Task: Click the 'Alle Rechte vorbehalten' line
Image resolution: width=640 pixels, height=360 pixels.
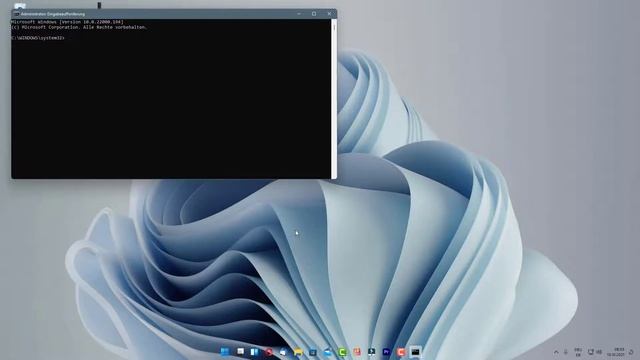Action: click(x=80, y=27)
